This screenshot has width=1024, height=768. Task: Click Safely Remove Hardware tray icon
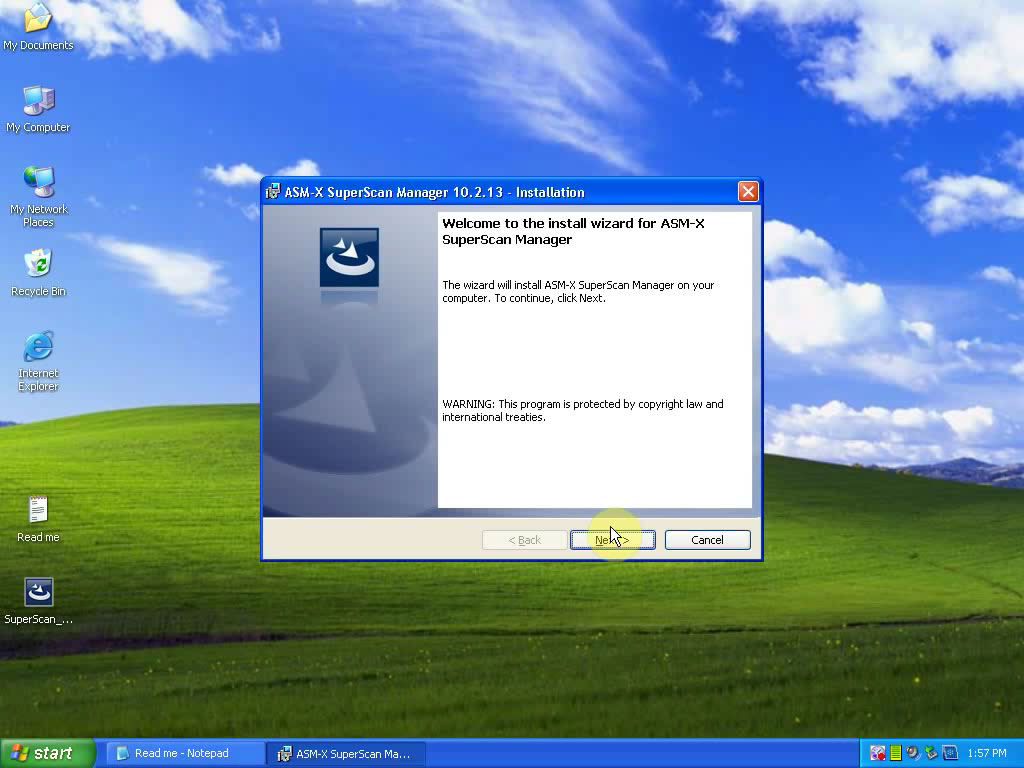tap(931, 753)
